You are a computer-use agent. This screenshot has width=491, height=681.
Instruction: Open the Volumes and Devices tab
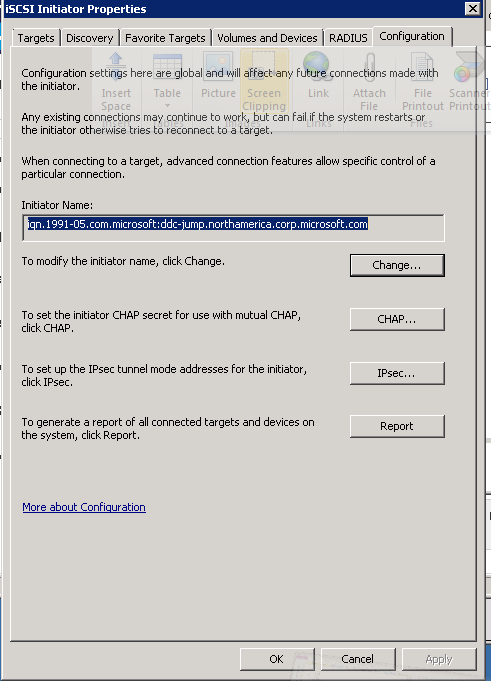point(267,38)
